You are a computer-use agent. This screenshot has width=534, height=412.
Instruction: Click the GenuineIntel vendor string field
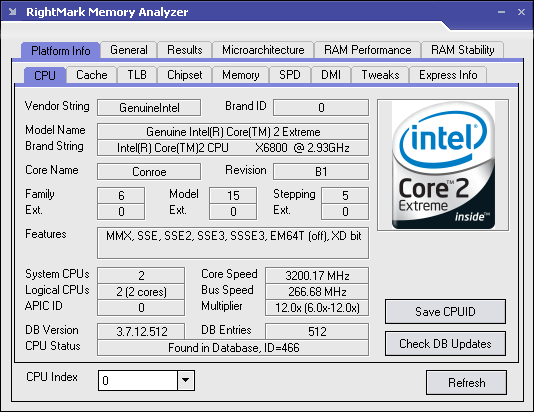149,108
